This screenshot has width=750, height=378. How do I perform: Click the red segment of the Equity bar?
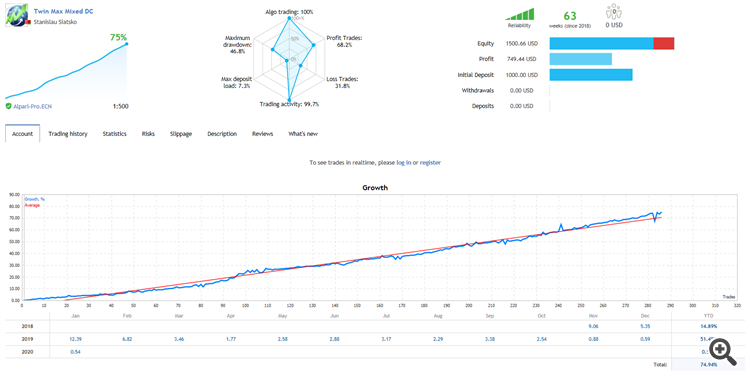click(664, 44)
